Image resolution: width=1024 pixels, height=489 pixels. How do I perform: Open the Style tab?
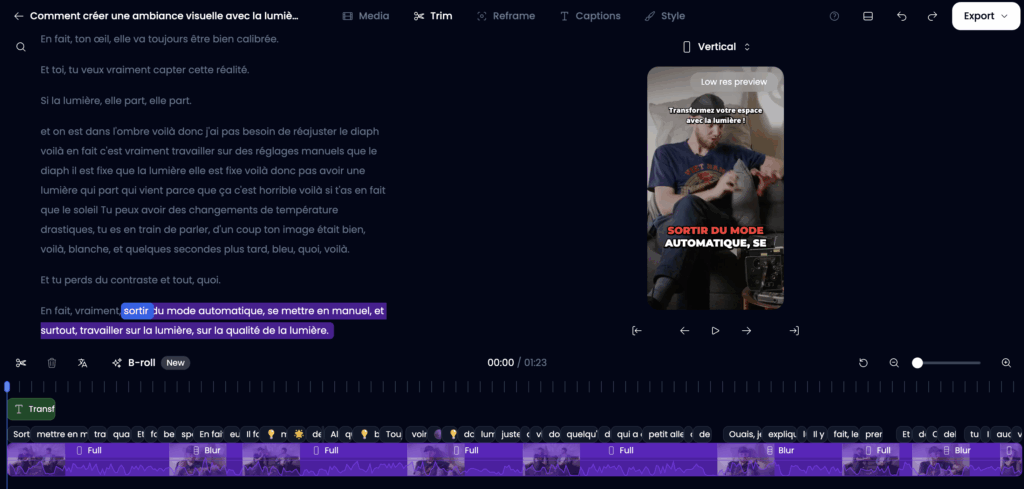pyautogui.click(x=665, y=16)
